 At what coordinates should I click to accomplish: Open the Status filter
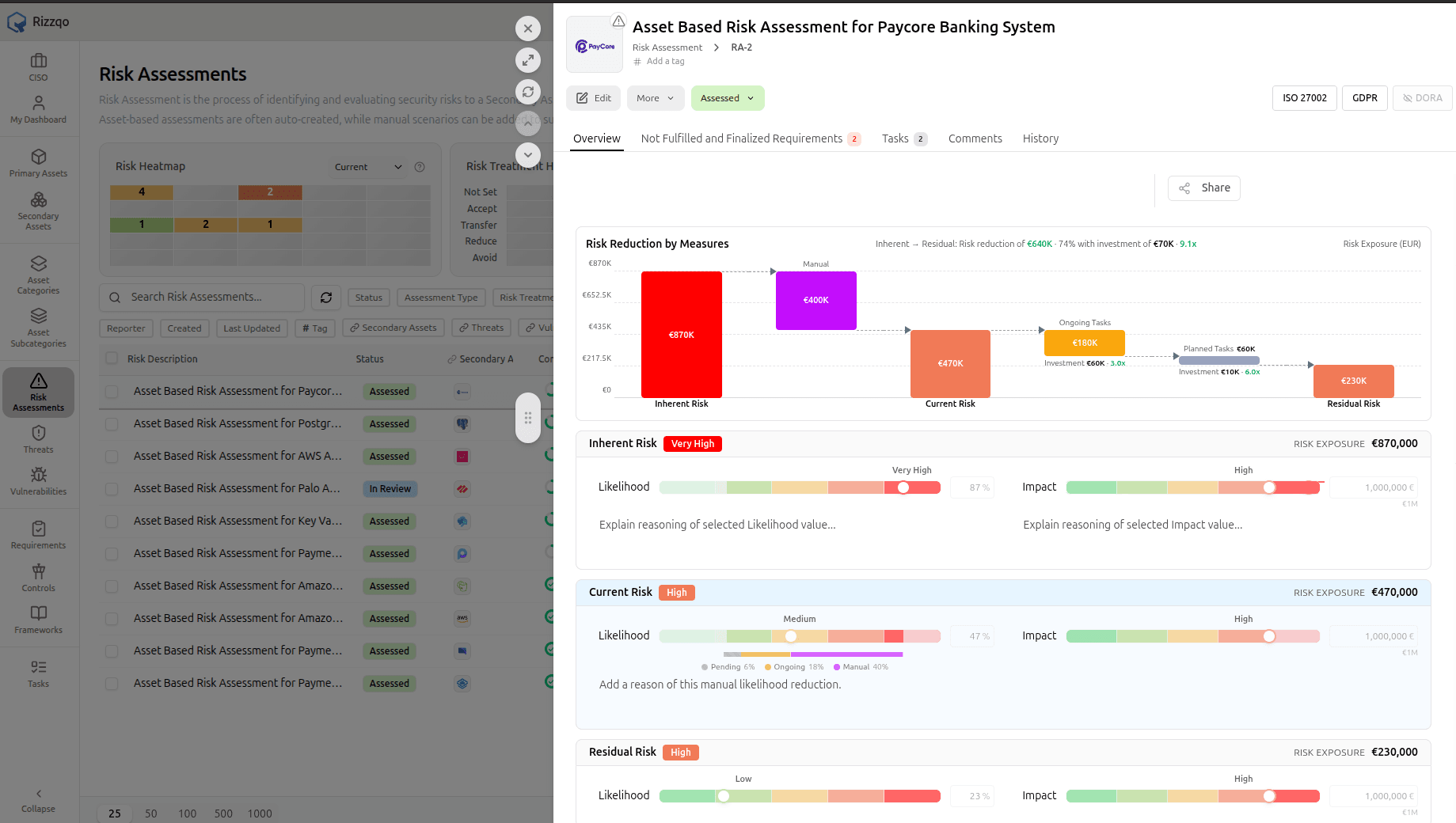pyautogui.click(x=369, y=298)
